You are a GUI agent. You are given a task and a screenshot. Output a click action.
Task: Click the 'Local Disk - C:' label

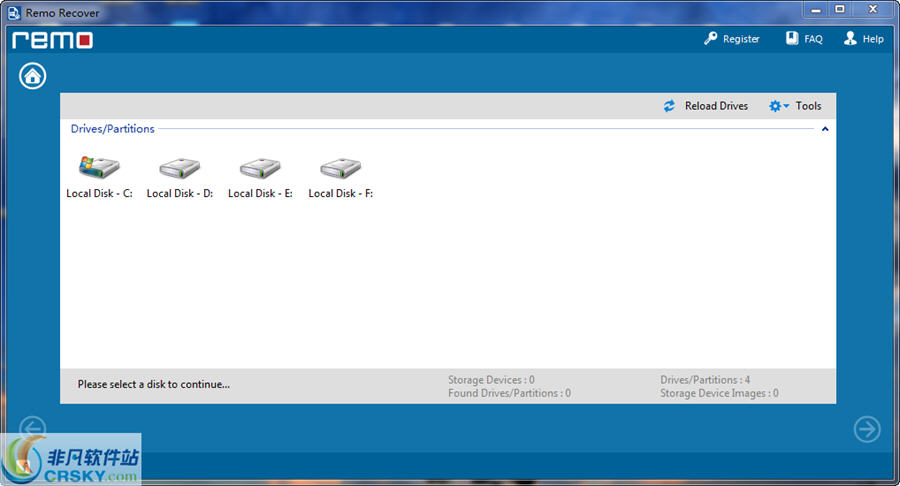[x=99, y=193]
